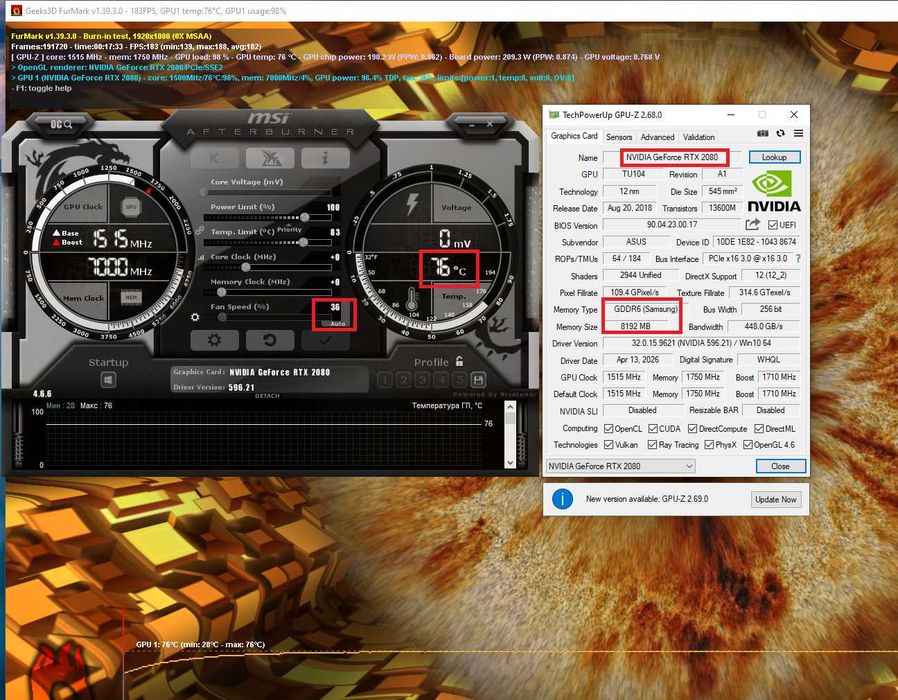This screenshot has height=700, width=898.
Task: Select profile slot 1 in Afterburner
Action: coord(385,380)
